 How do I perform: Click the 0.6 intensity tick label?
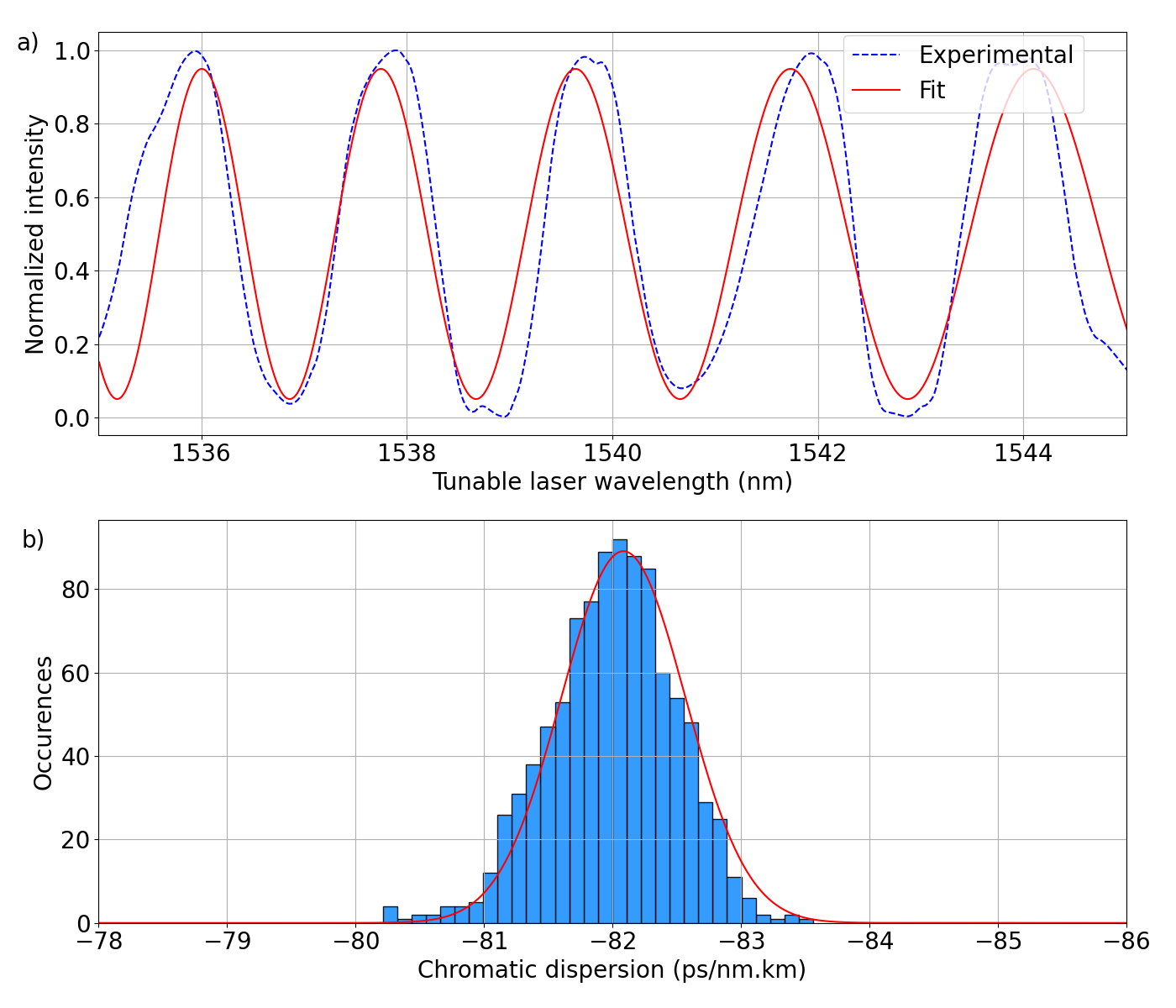71,198
